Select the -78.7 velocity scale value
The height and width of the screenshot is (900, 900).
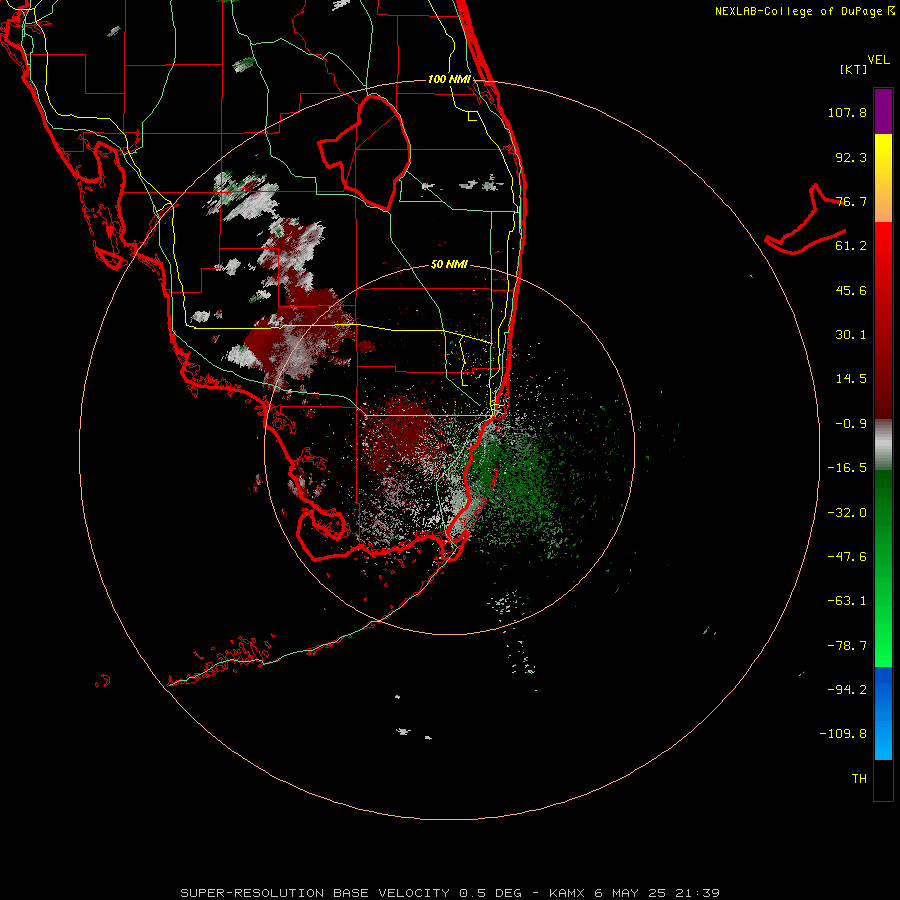(x=847, y=646)
